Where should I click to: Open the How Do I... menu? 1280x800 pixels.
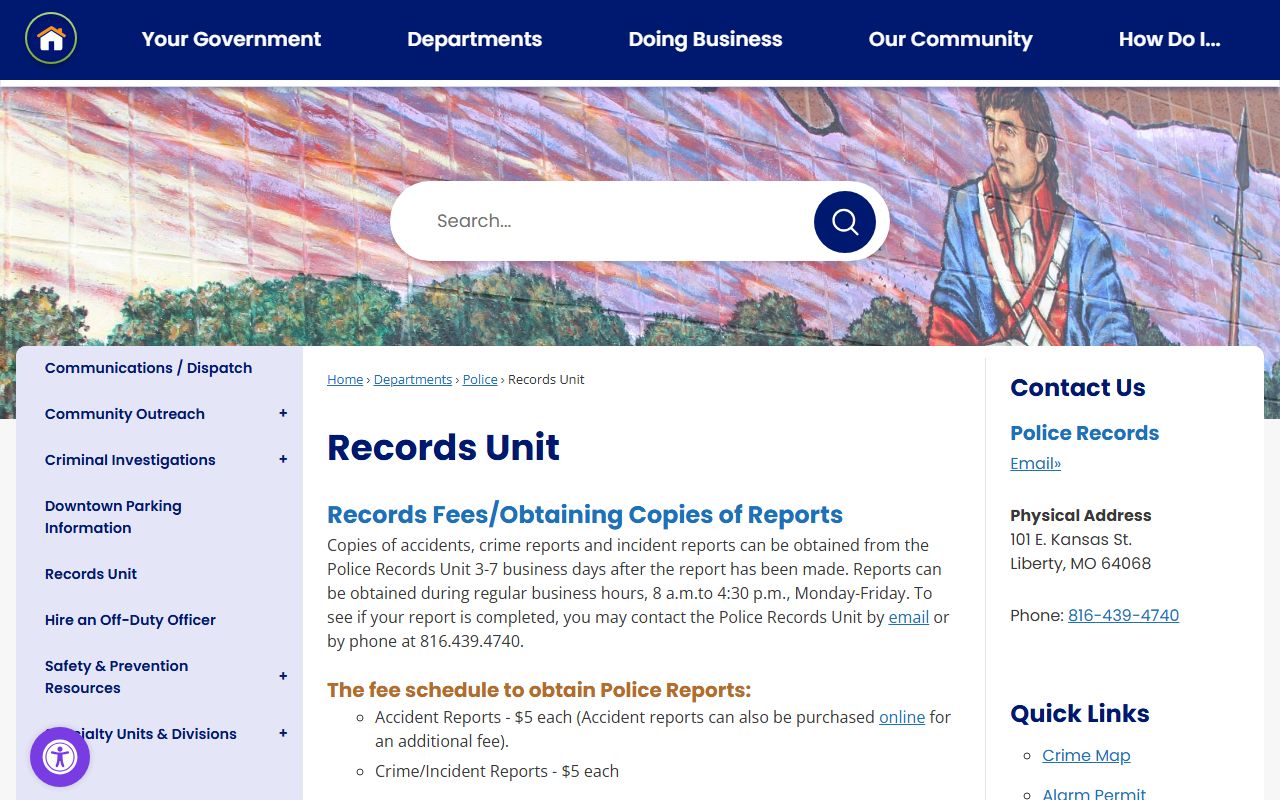pyautogui.click(x=1169, y=40)
